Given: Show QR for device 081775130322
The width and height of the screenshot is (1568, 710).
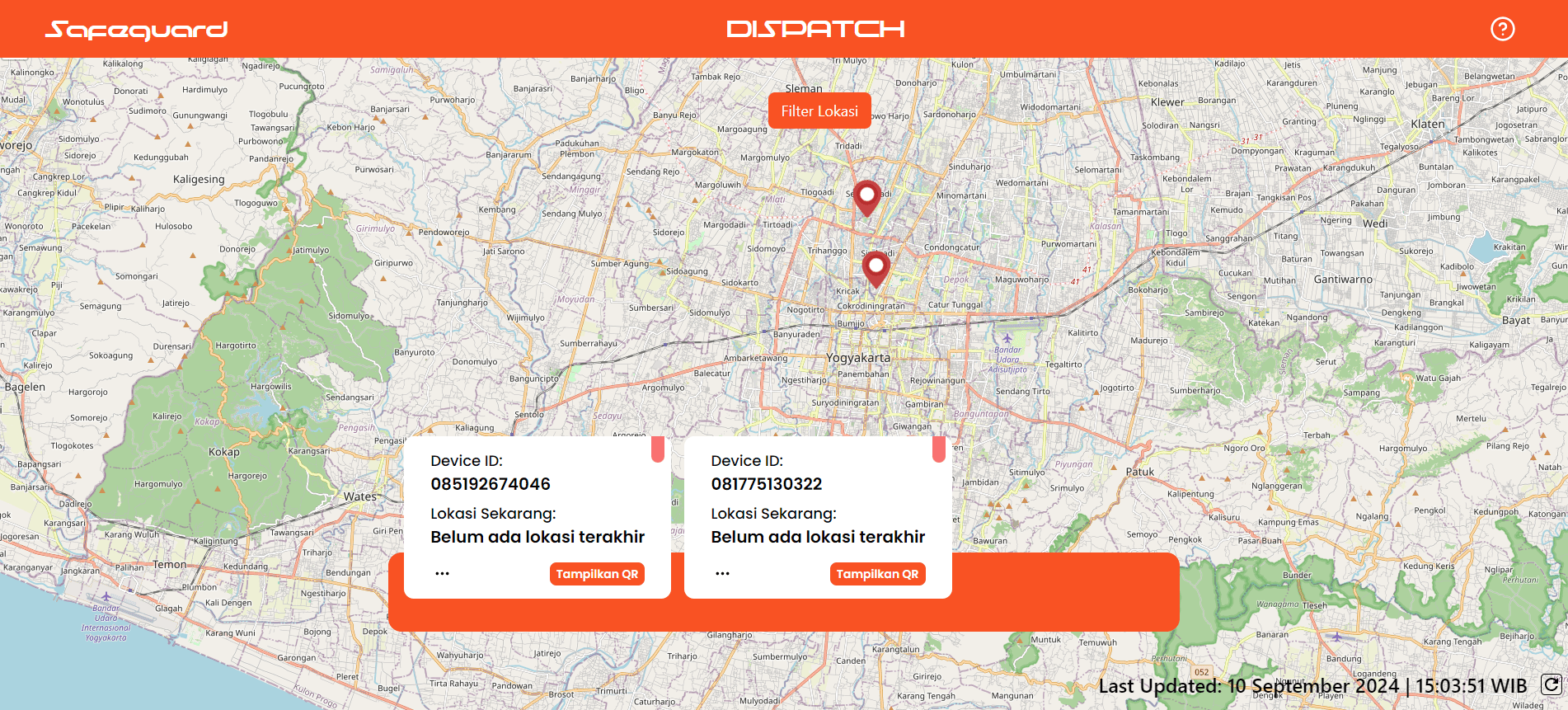Looking at the screenshot, I should (877, 574).
